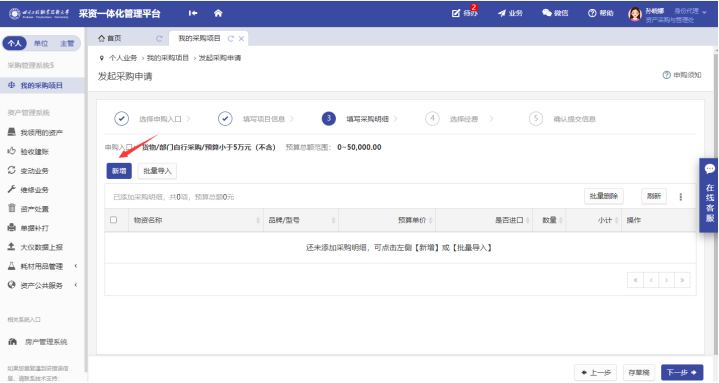Open the 待办 to-do notifications

tap(465, 13)
